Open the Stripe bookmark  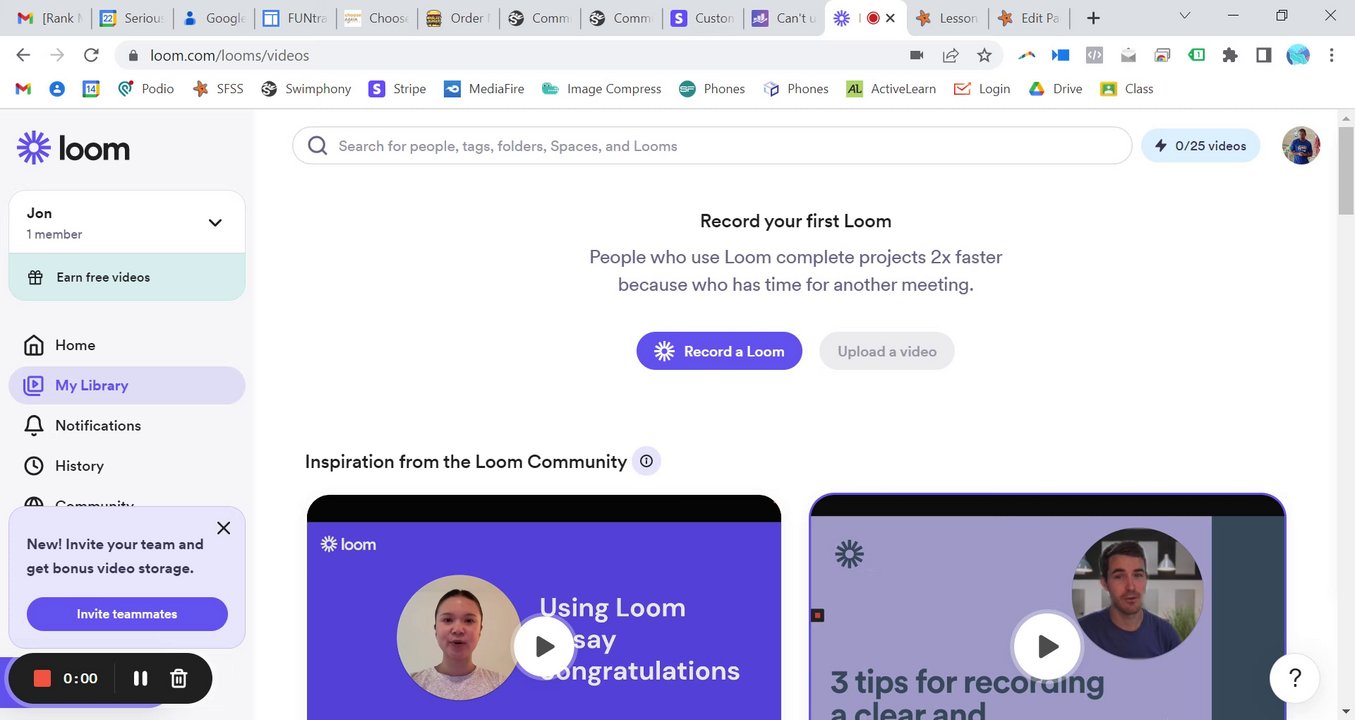click(x=397, y=89)
